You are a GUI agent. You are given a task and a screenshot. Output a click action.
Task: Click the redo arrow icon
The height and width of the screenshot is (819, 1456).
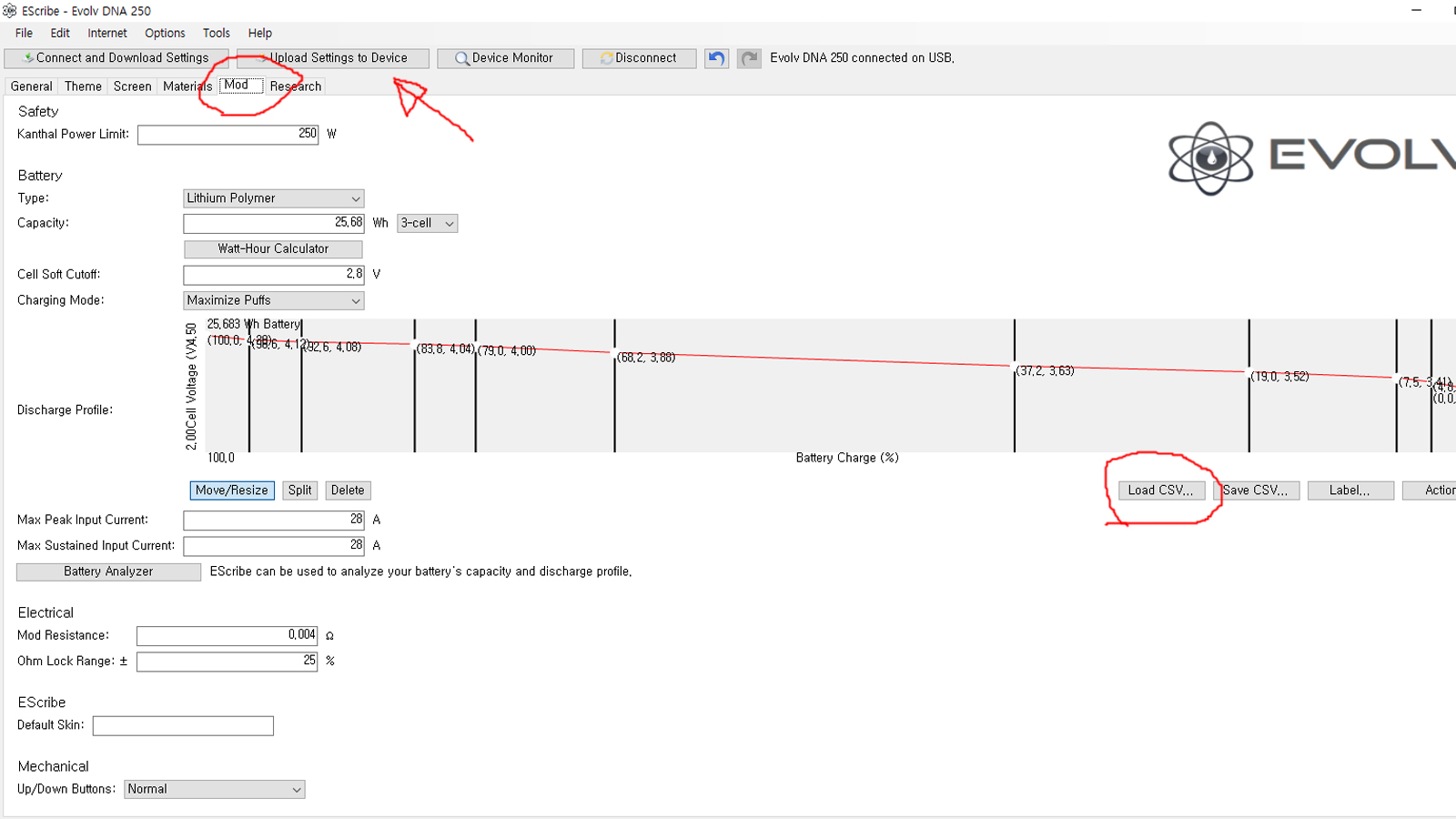pyautogui.click(x=749, y=58)
